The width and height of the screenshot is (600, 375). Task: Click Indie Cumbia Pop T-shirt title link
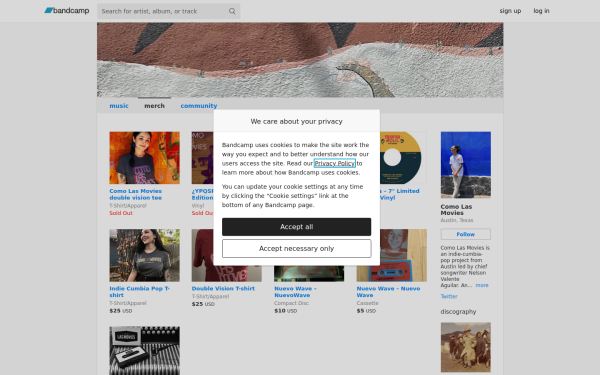point(139,292)
